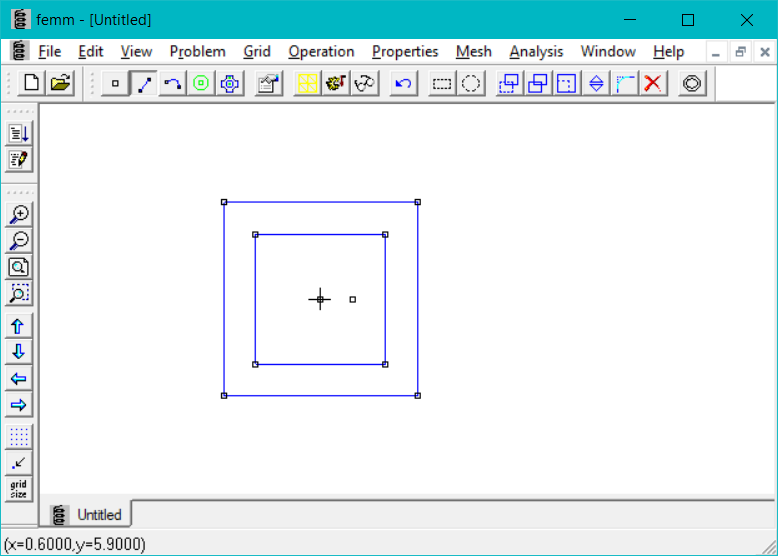Click the Undo arrow icon
This screenshot has width=778, height=556.
point(403,84)
